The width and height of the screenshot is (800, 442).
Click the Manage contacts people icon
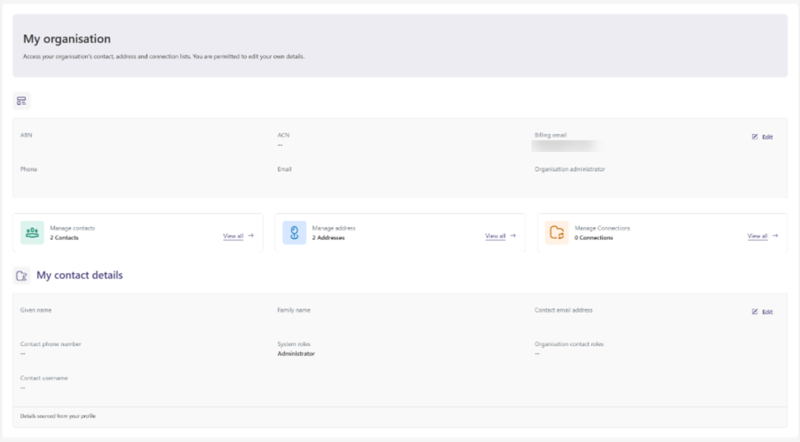click(x=32, y=233)
